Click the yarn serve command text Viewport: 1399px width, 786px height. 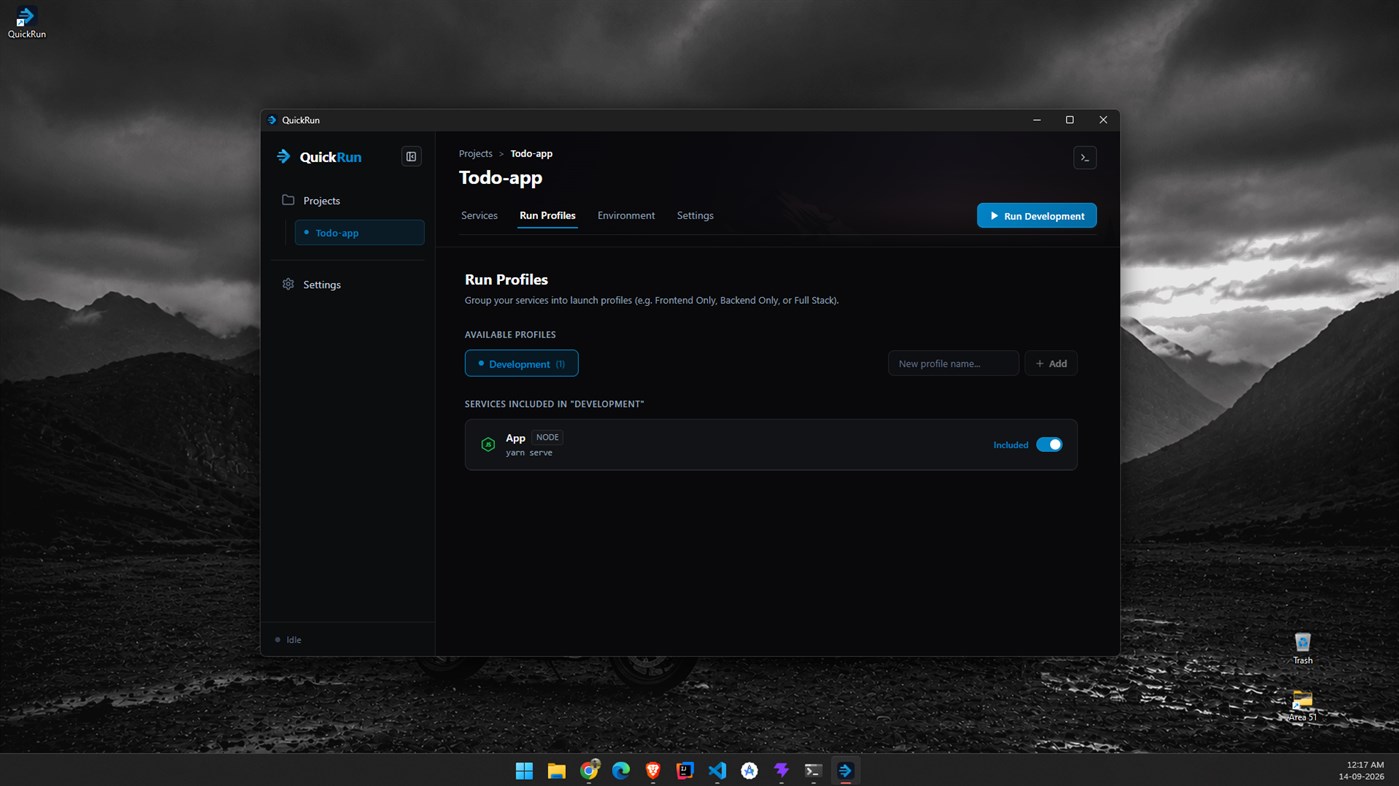529,453
